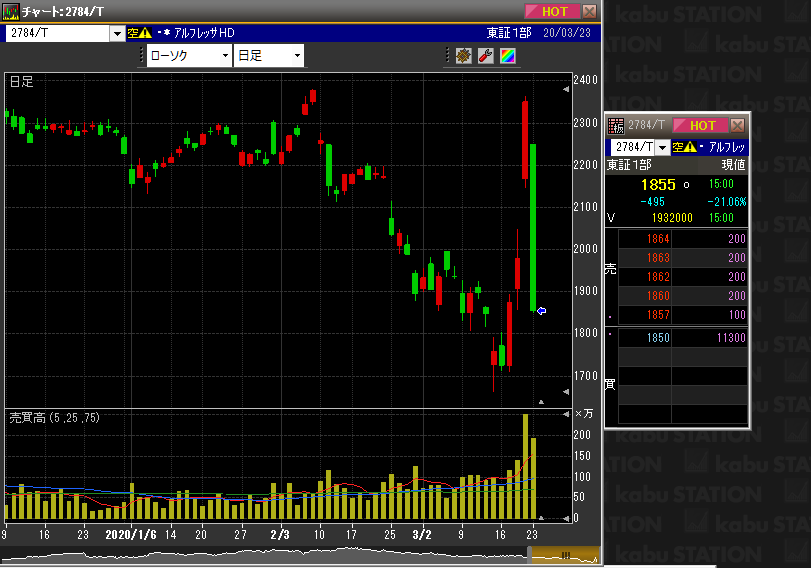
Task: Click the blue current price arrow marker
Action: coord(542,311)
